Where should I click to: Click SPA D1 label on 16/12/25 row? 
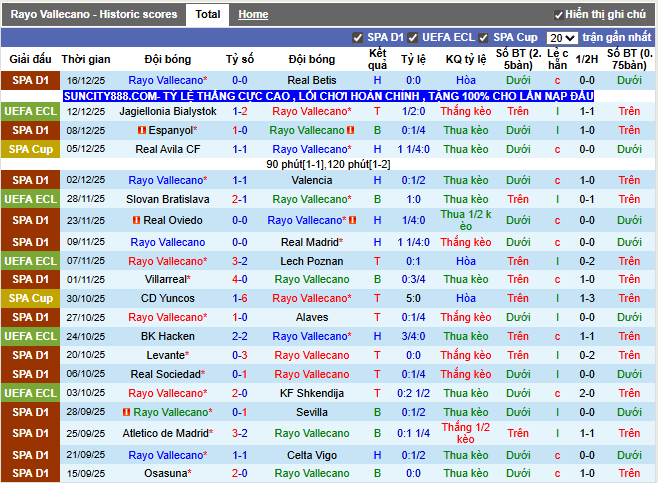click(x=30, y=80)
